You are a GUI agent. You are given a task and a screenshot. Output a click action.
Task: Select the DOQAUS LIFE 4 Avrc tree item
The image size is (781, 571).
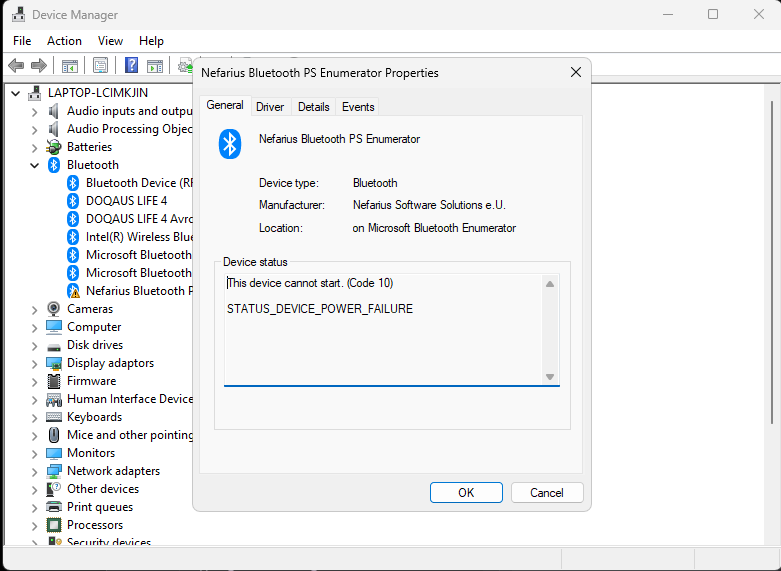pos(139,219)
